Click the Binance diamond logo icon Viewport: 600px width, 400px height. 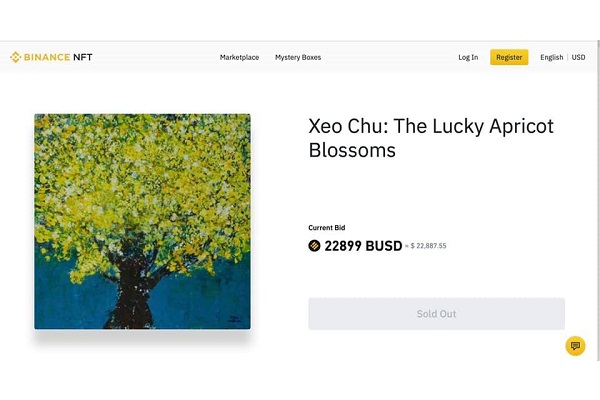tap(15, 57)
